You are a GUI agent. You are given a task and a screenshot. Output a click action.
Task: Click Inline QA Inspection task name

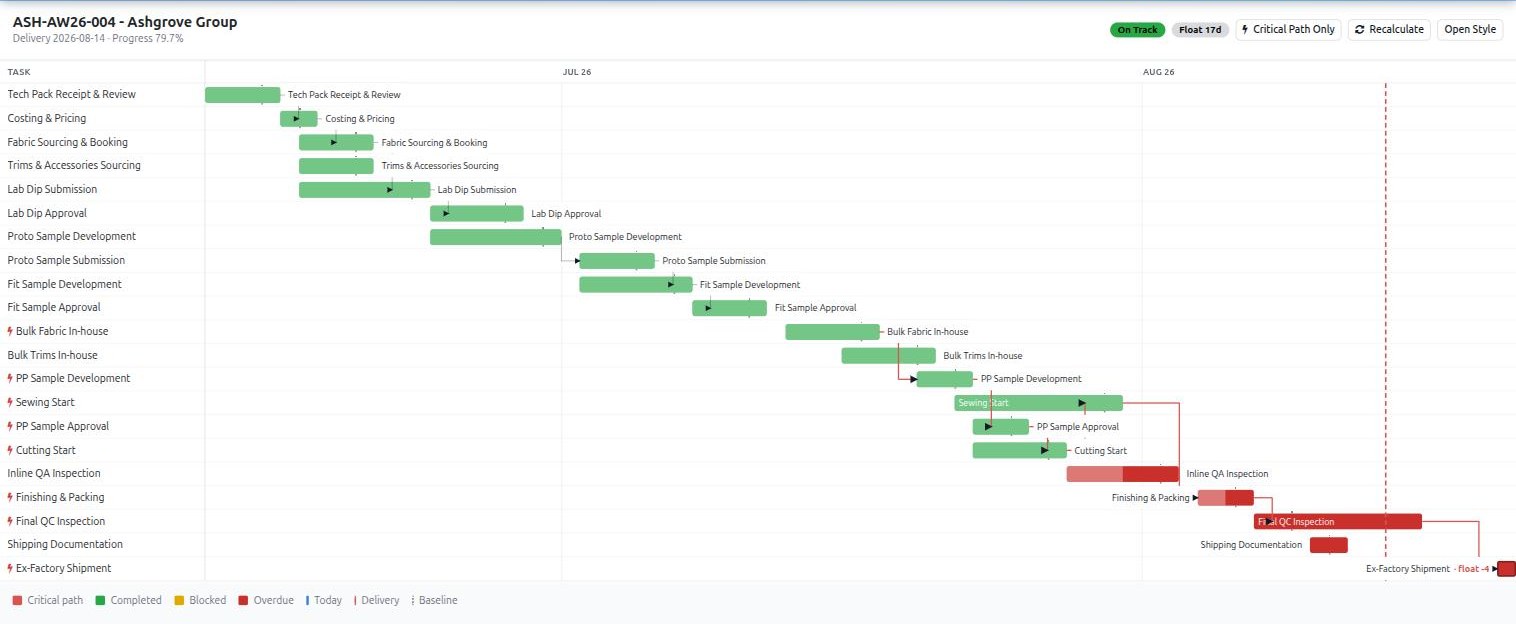[54, 473]
